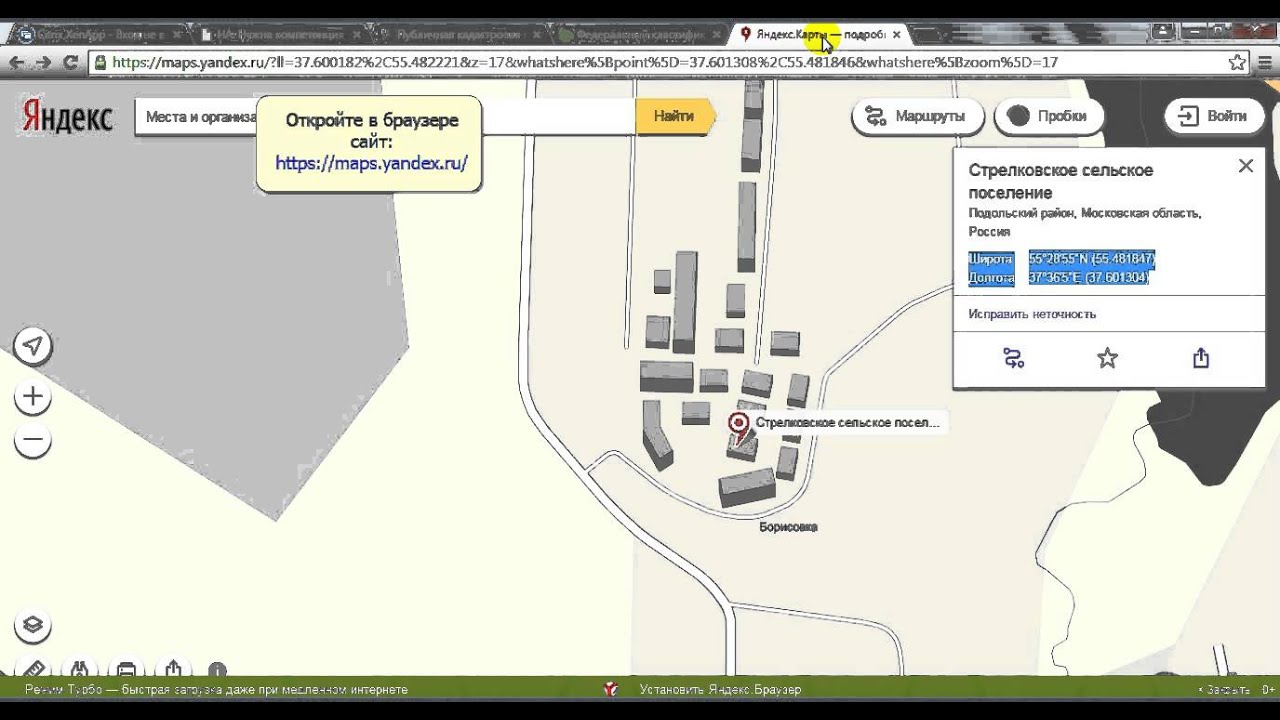Click the Борисовка map label
1280x720 pixels.
coord(788,527)
